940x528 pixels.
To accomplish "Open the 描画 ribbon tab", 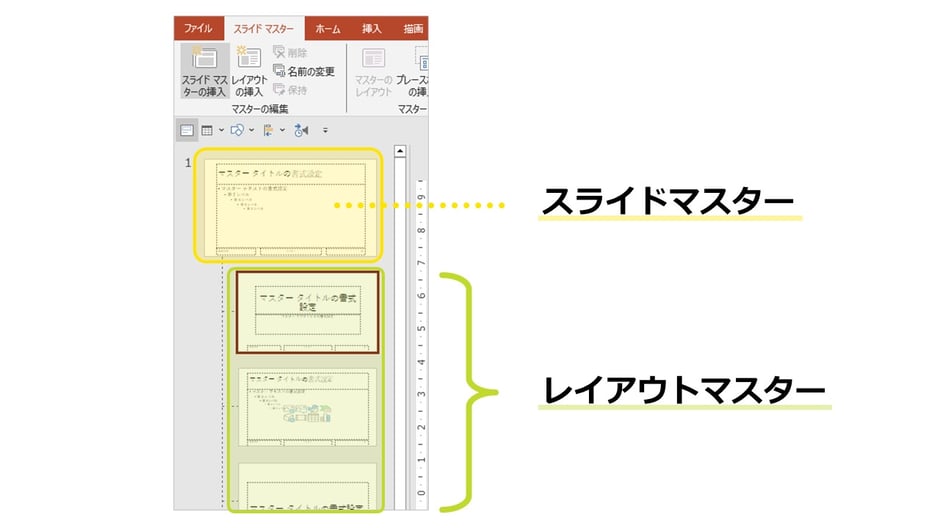I will (x=412, y=28).
